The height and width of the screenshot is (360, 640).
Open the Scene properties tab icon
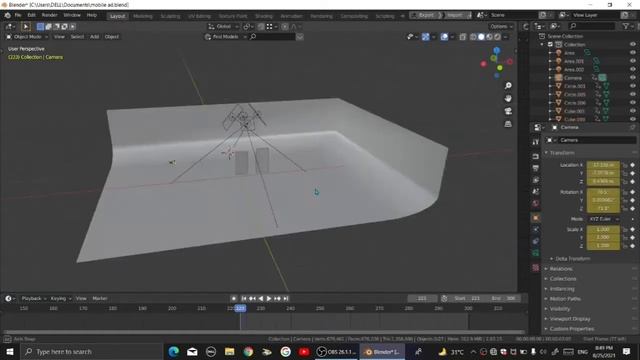point(536,191)
